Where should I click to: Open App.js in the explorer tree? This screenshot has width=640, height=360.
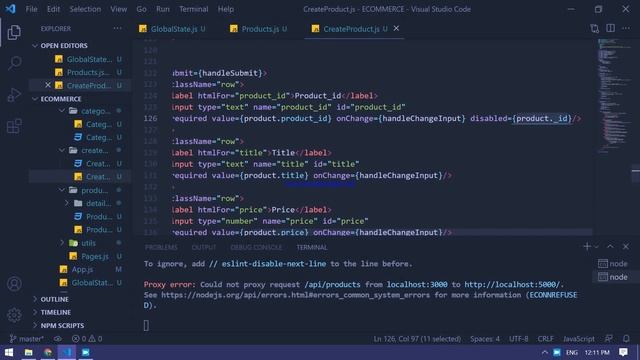click(x=82, y=269)
